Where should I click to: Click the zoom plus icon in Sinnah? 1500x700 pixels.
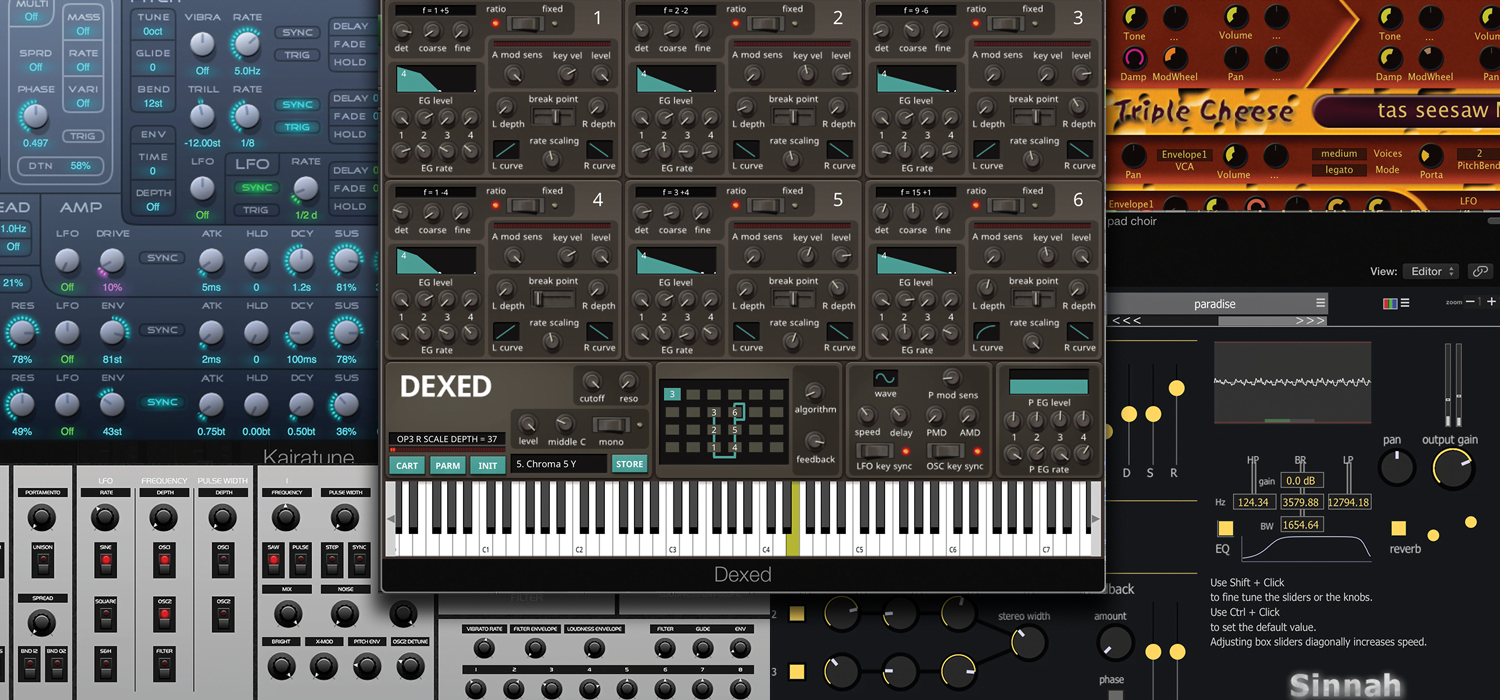coord(1491,302)
